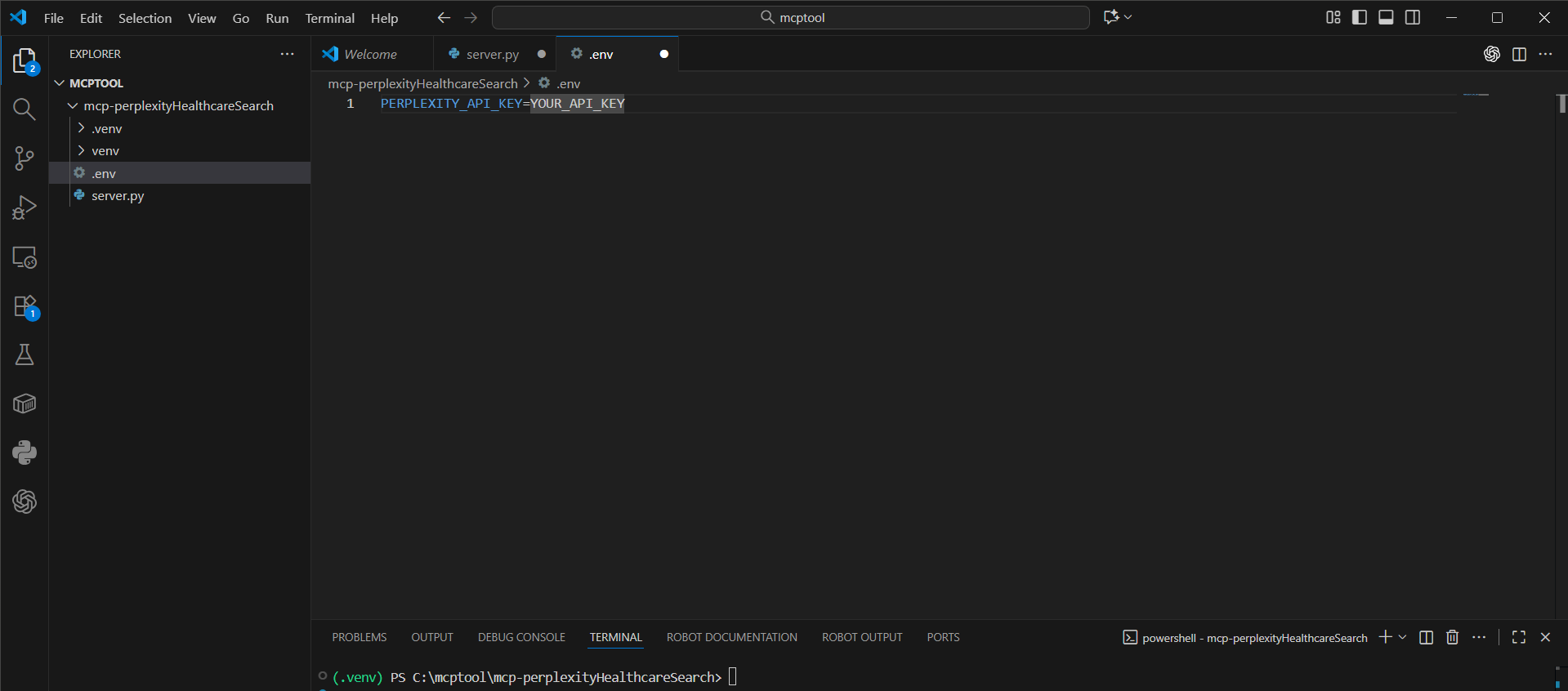Toggle the secondary side bar visibility
Image resolution: width=1568 pixels, height=691 pixels.
coord(1413,17)
